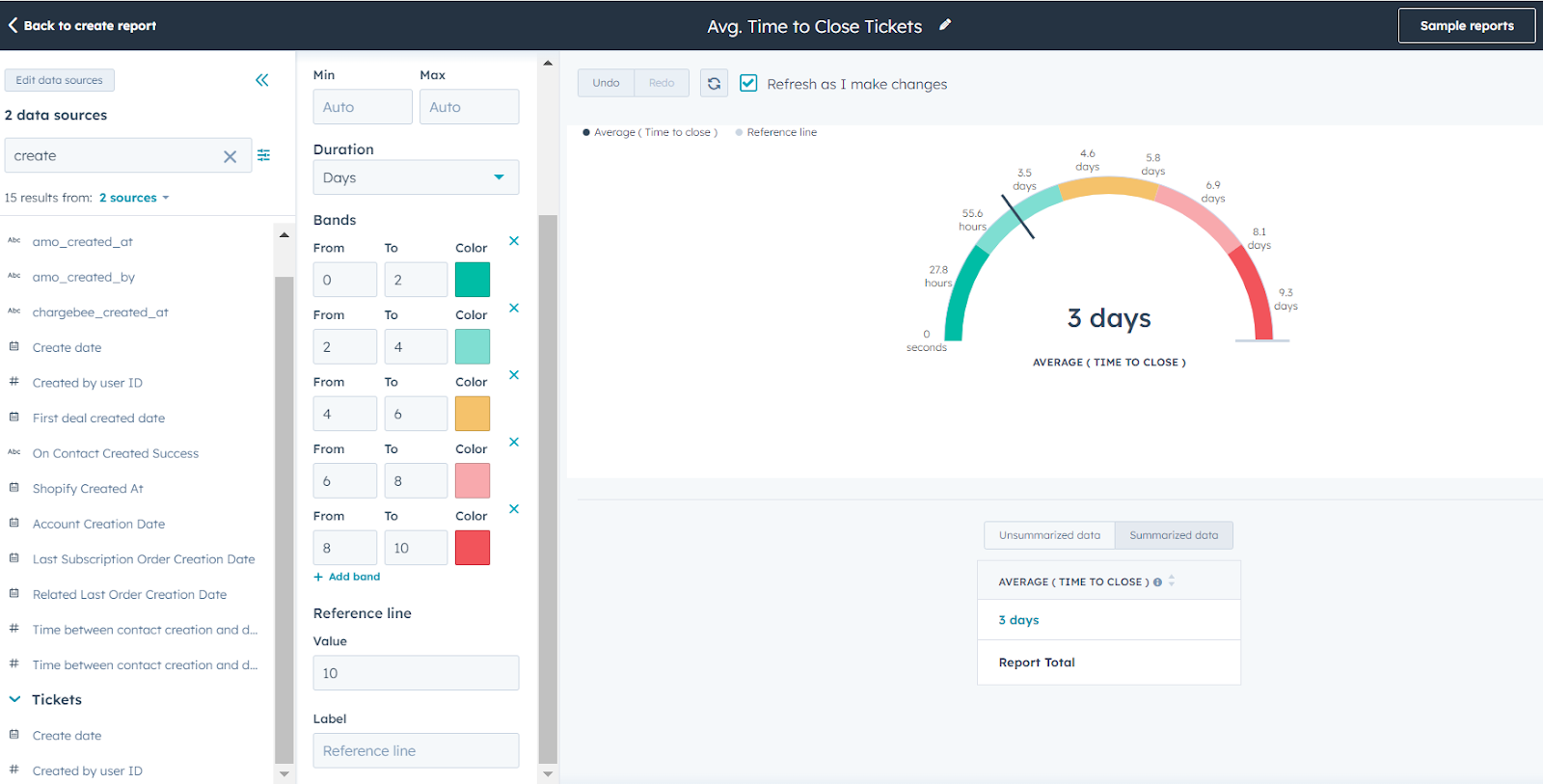Click the back arrow to create report
The image size is (1543, 784).
[13, 25]
